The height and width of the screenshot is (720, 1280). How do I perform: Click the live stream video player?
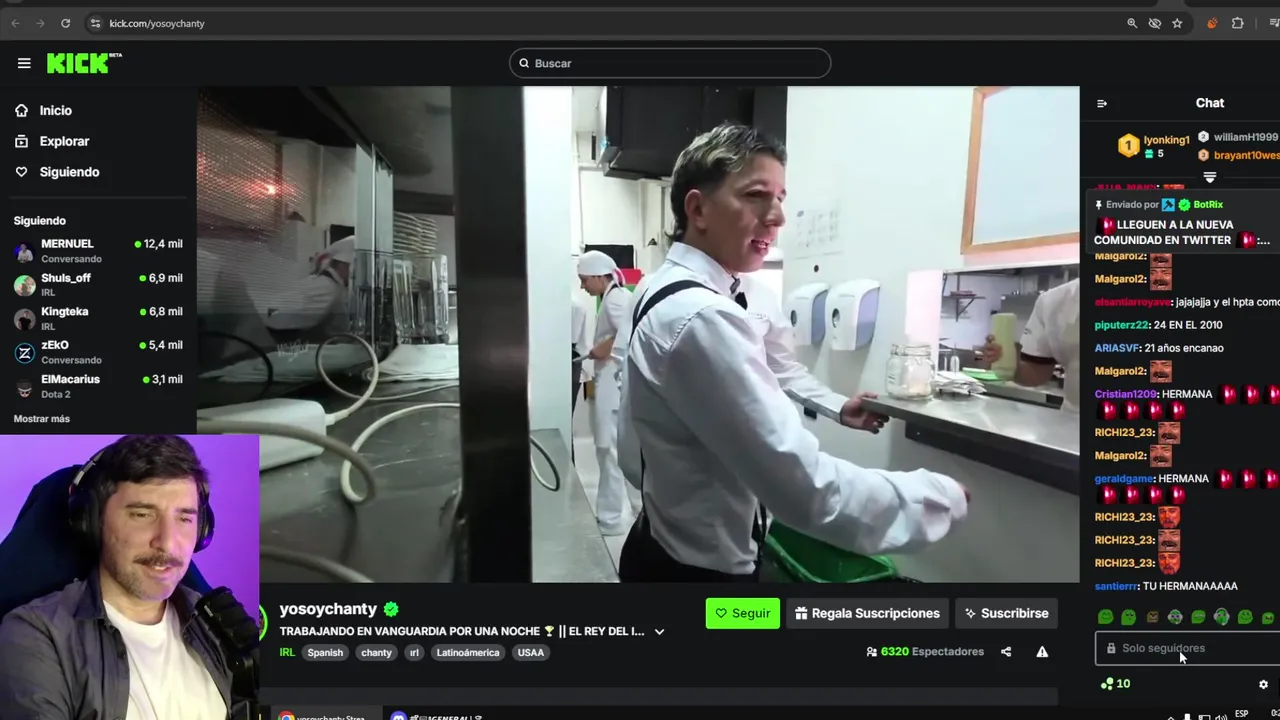pos(638,334)
